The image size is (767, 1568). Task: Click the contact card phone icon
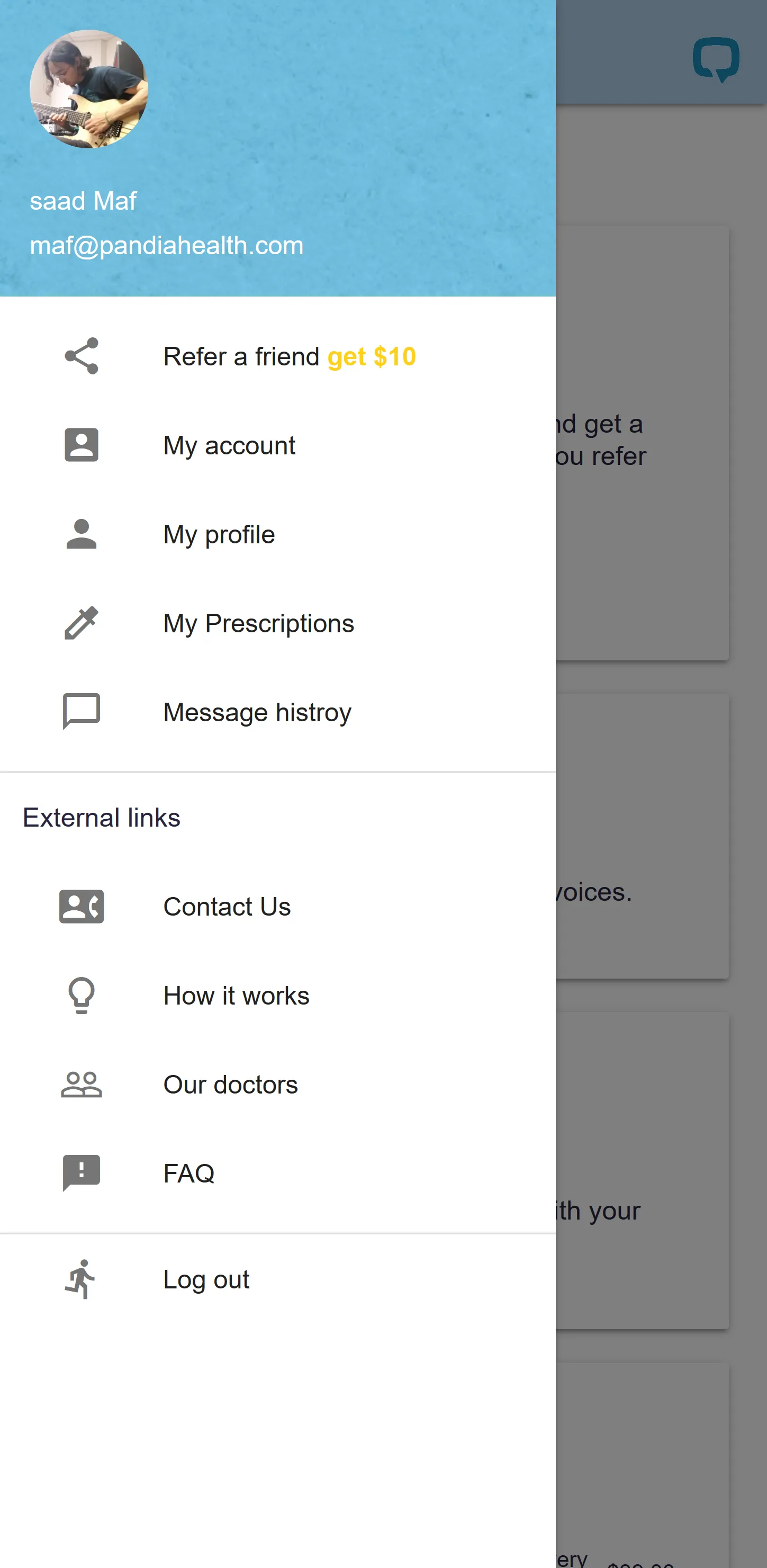point(82,907)
